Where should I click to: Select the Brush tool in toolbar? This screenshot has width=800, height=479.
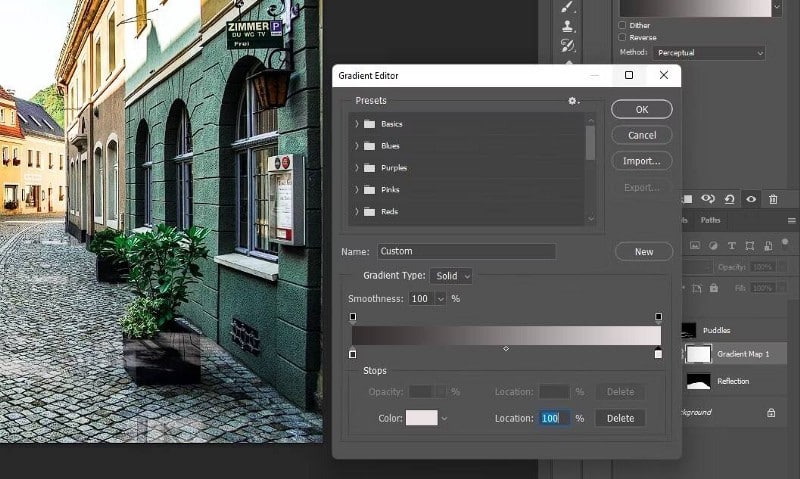click(x=568, y=7)
